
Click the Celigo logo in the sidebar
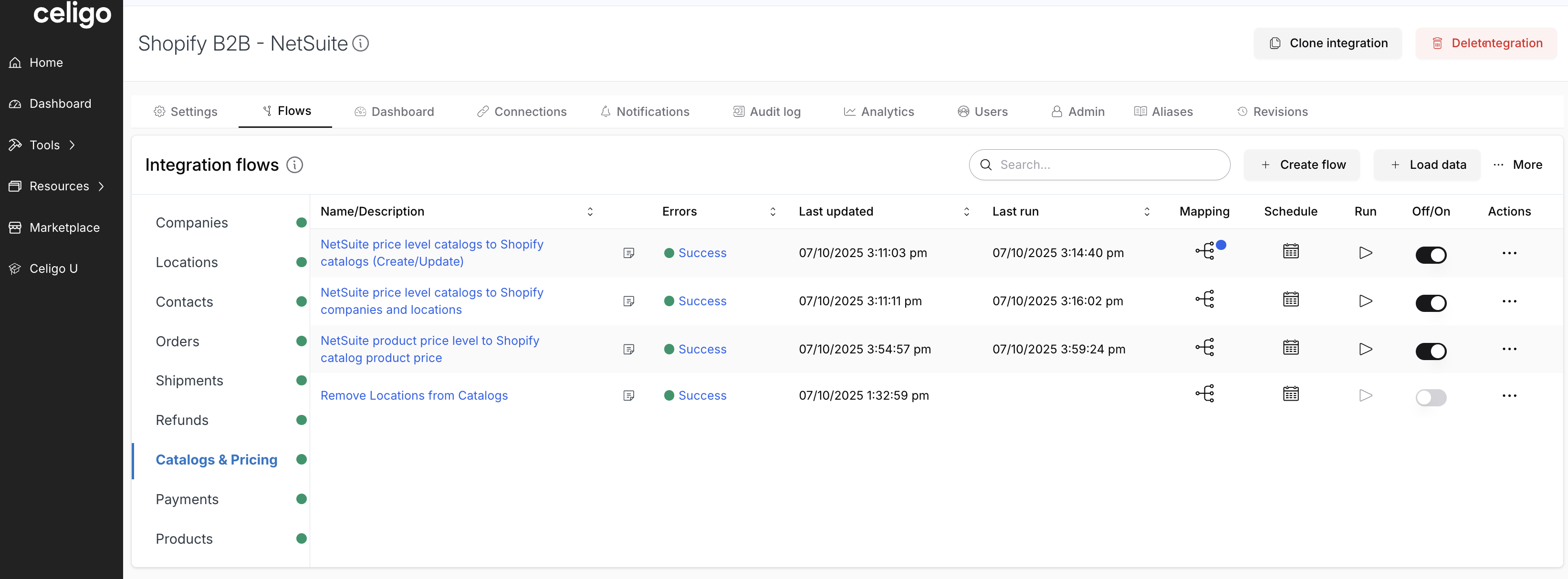[72, 15]
